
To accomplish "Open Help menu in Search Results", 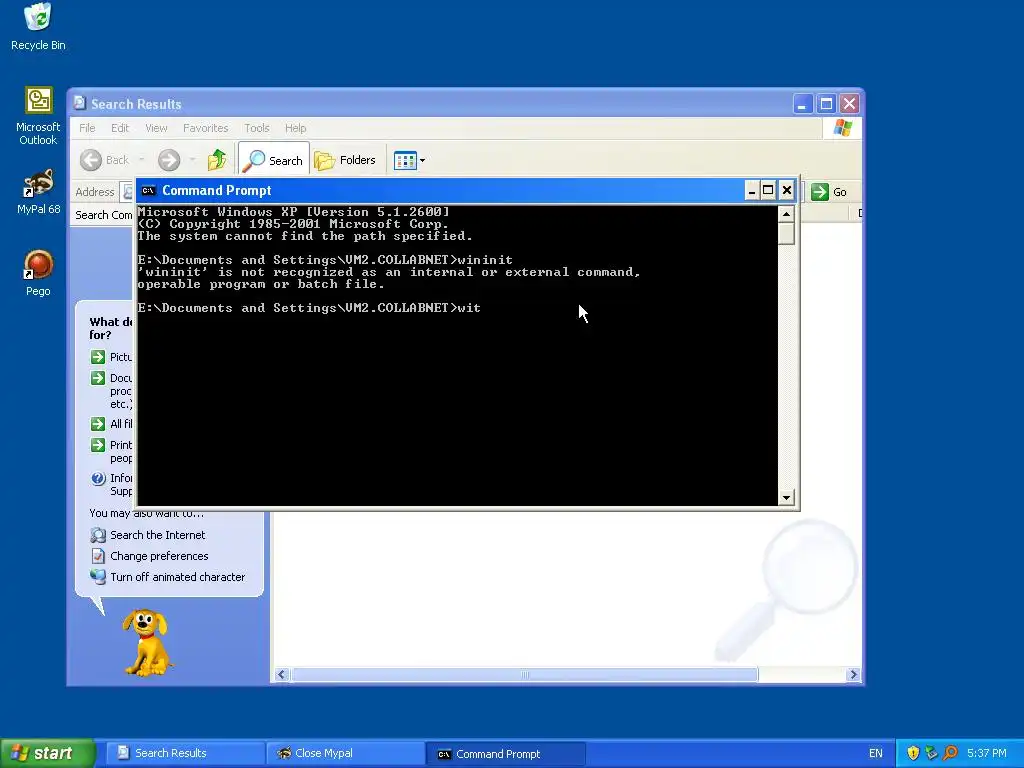I will 295,128.
